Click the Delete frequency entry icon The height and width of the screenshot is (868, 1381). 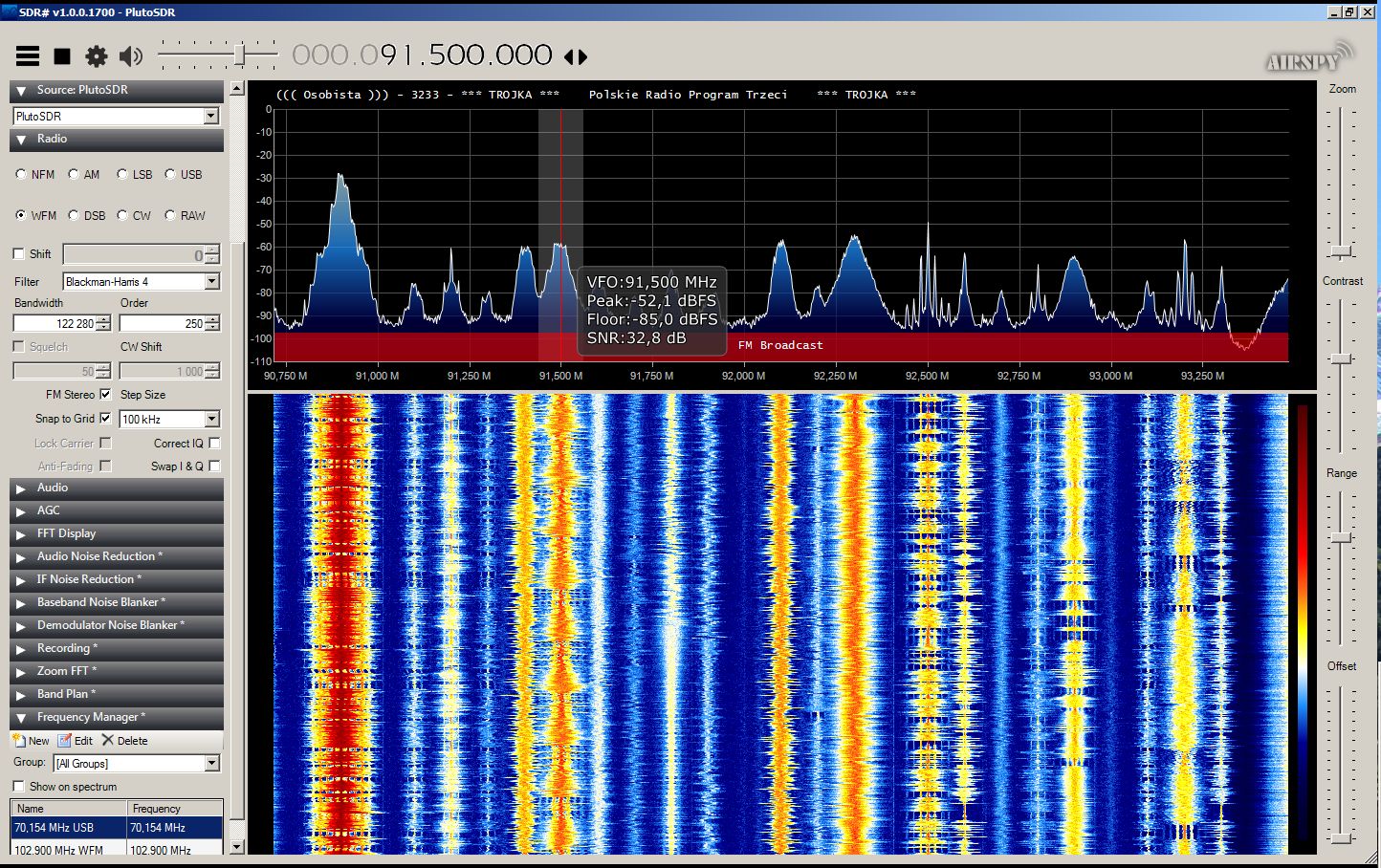coord(108,741)
